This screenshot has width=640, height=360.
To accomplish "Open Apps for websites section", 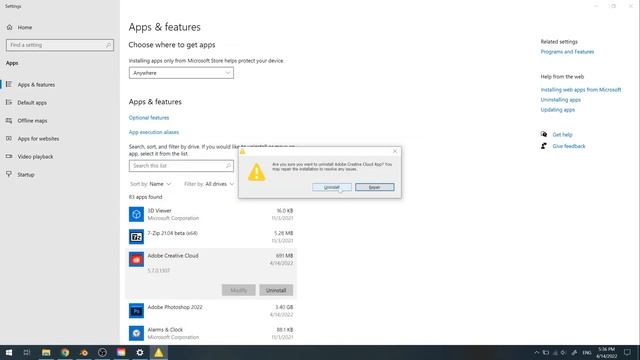I will (x=38, y=138).
